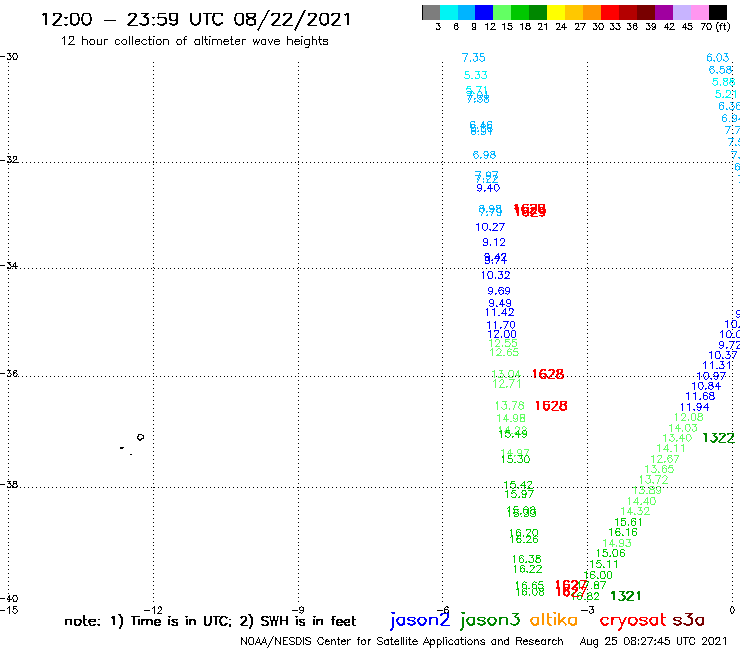
Task: Click the wave height value 16.22
Action: click(x=527, y=569)
